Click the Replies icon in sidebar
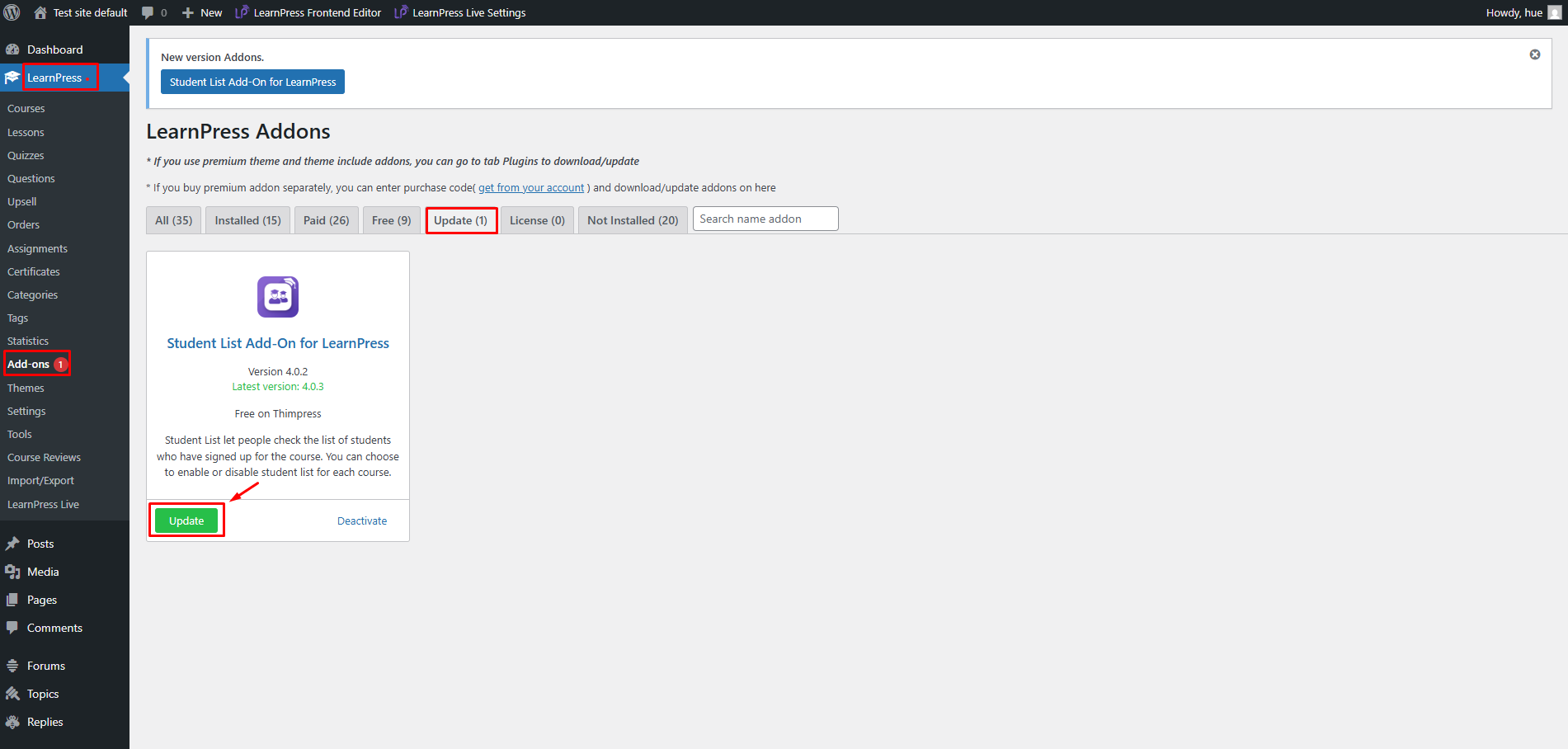This screenshot has height=749, width=1568. point(12,722)
